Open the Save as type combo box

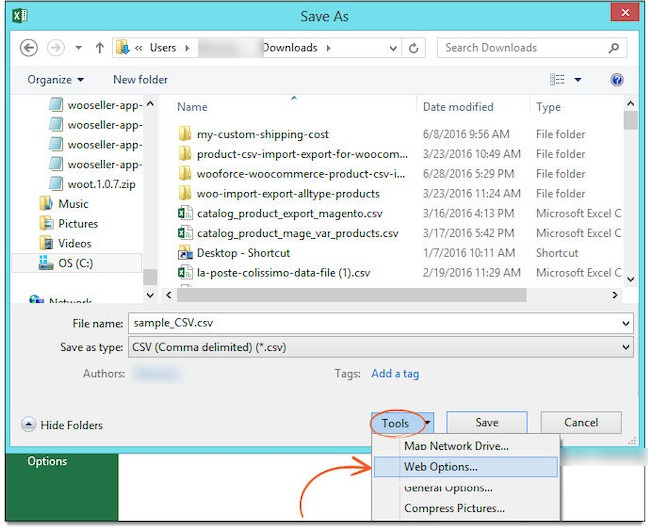[x=381, y=347]
